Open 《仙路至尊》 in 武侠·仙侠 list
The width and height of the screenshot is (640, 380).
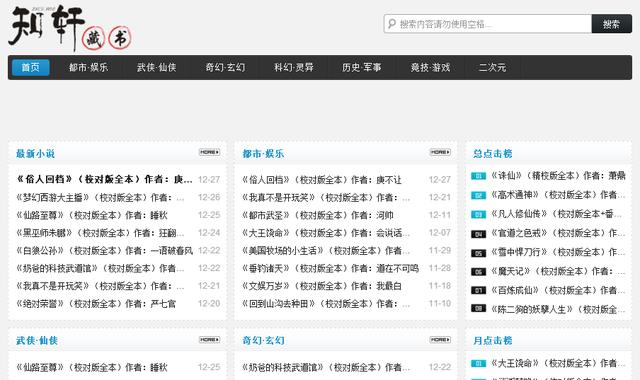point(92,367)
